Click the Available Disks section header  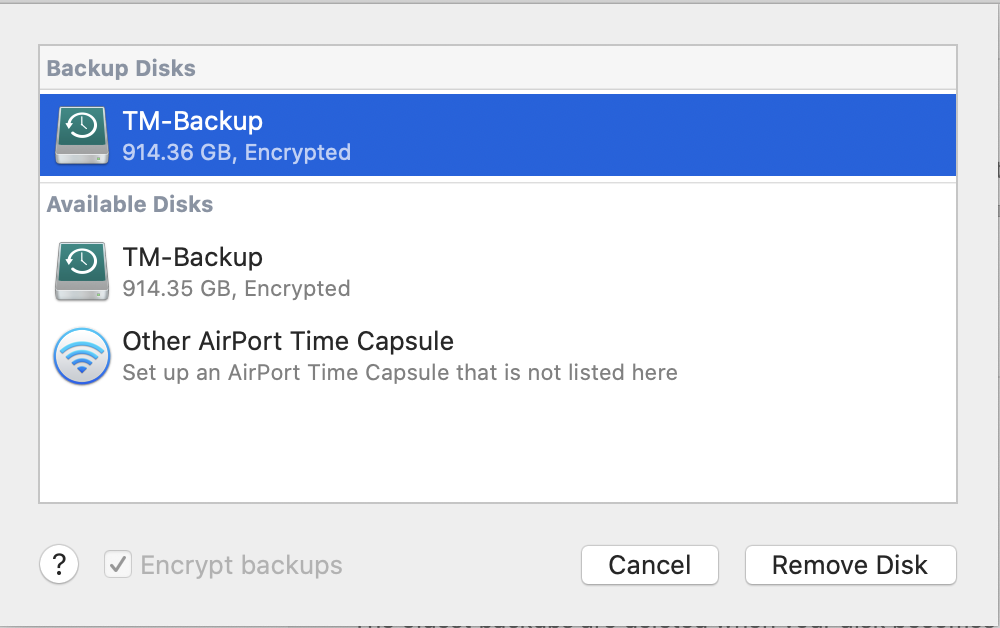tap(130, 204)
